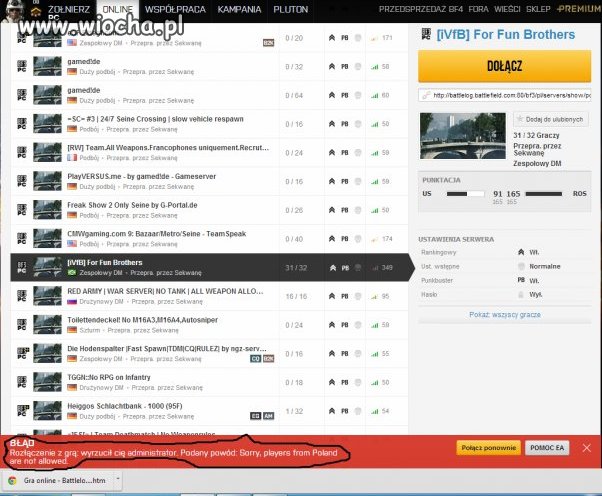Click the BF3 PC icon beside server title

426,34
